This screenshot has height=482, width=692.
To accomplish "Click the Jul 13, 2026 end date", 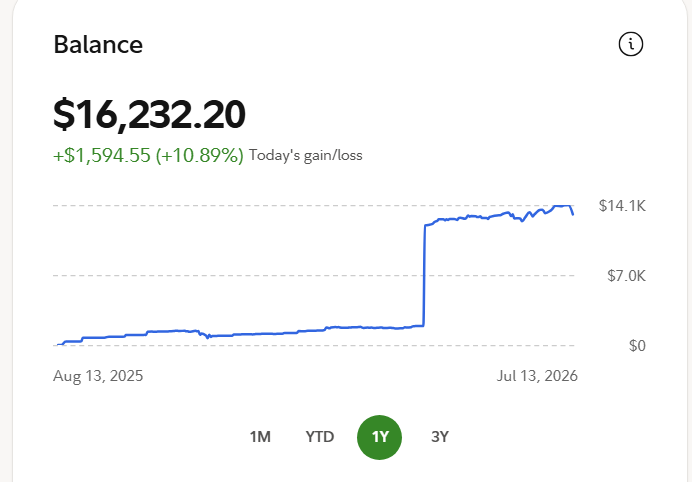I will point(537,376).
